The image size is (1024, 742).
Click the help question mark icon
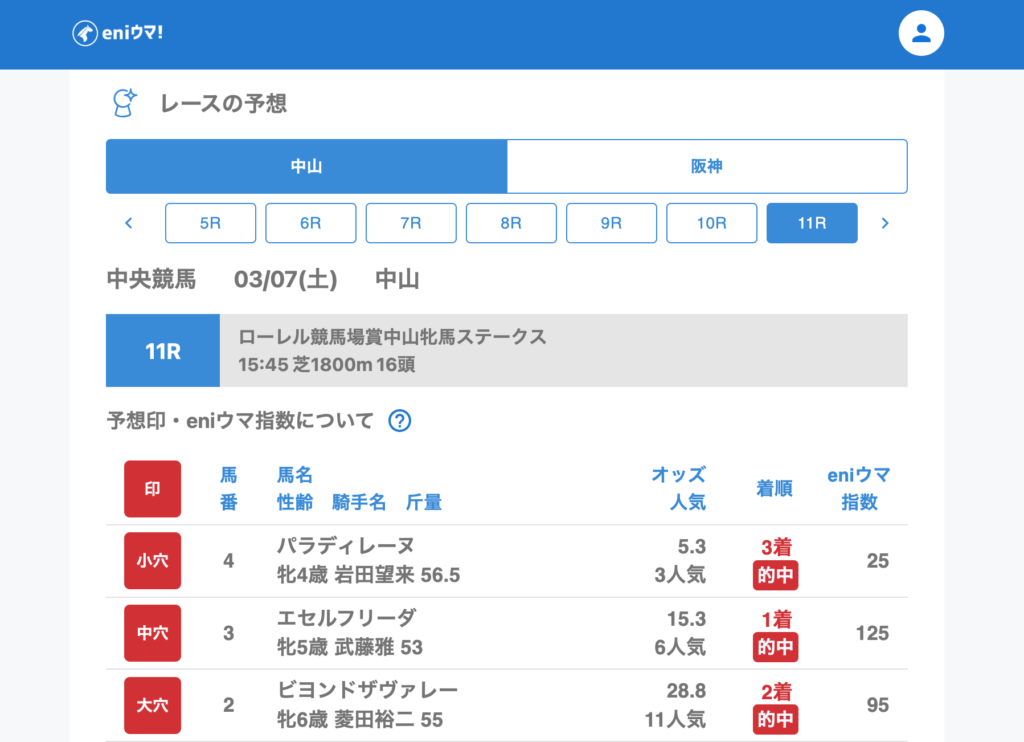[400, 421]
